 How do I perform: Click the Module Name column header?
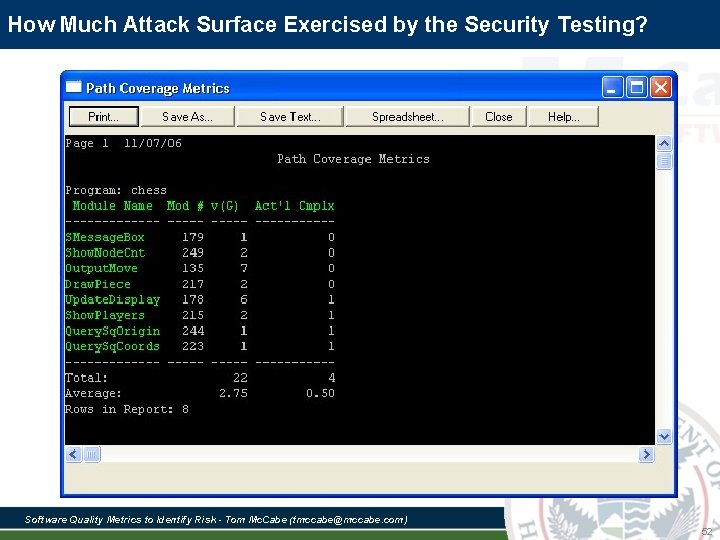[x=112, y=206]
